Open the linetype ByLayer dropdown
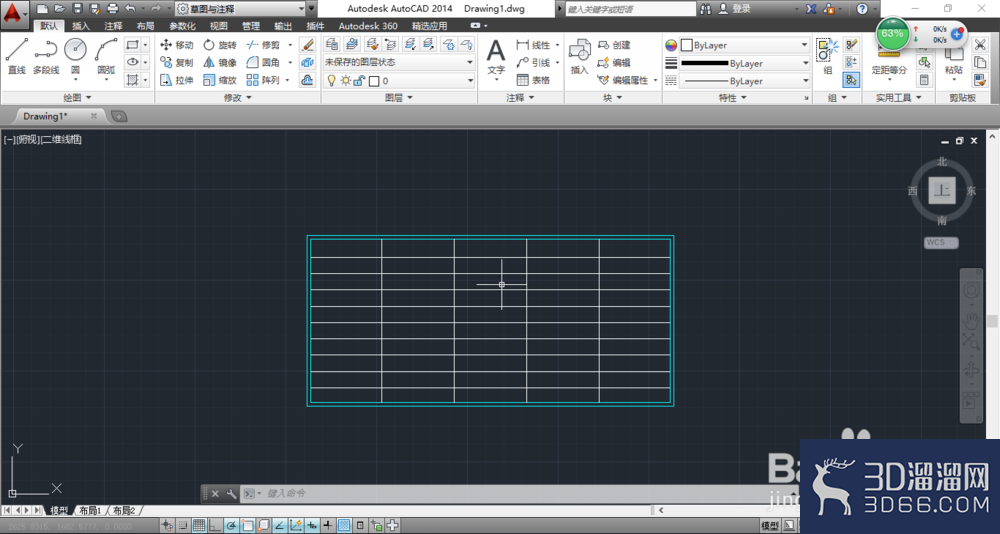This screenshot has height=534, width=1000. 744,82
